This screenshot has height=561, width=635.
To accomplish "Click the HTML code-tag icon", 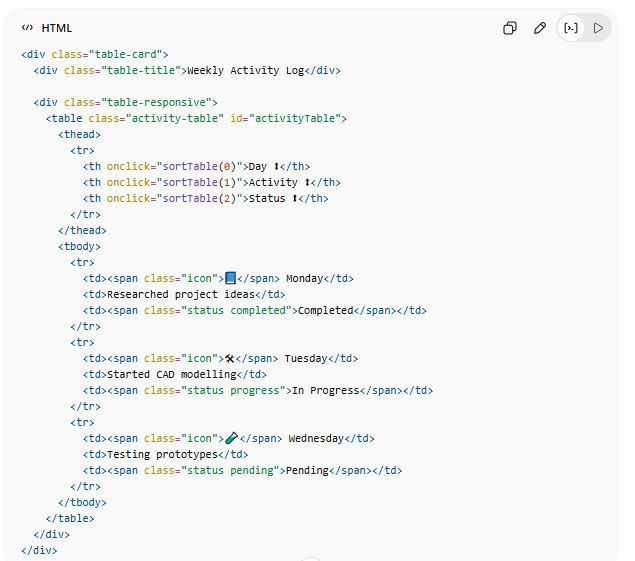I will (27, 28).
